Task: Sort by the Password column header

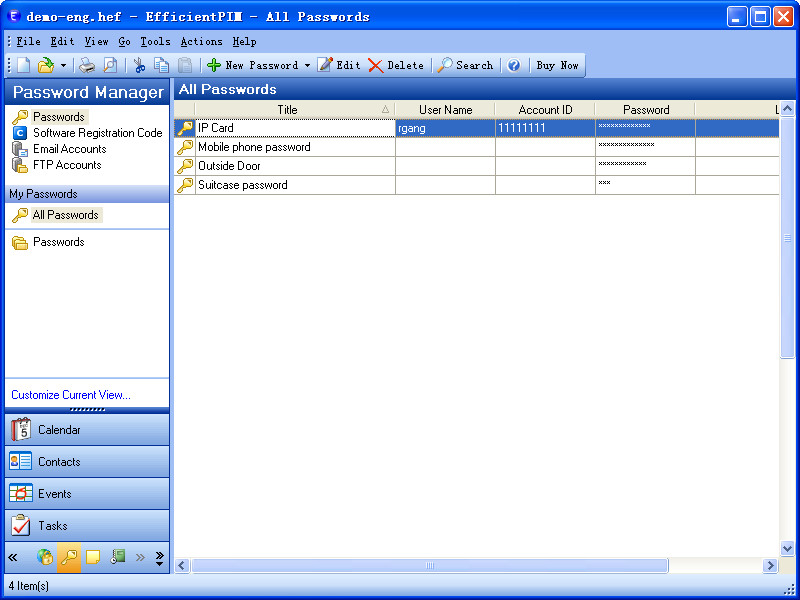Action: [645, 110]
